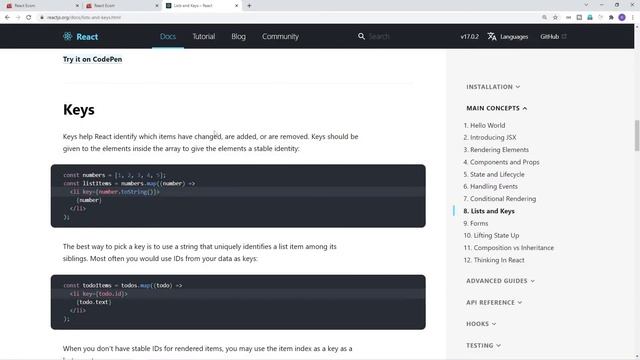Click the key={todo.id} code line
The image size is (640, 360).
click(99, 294)
